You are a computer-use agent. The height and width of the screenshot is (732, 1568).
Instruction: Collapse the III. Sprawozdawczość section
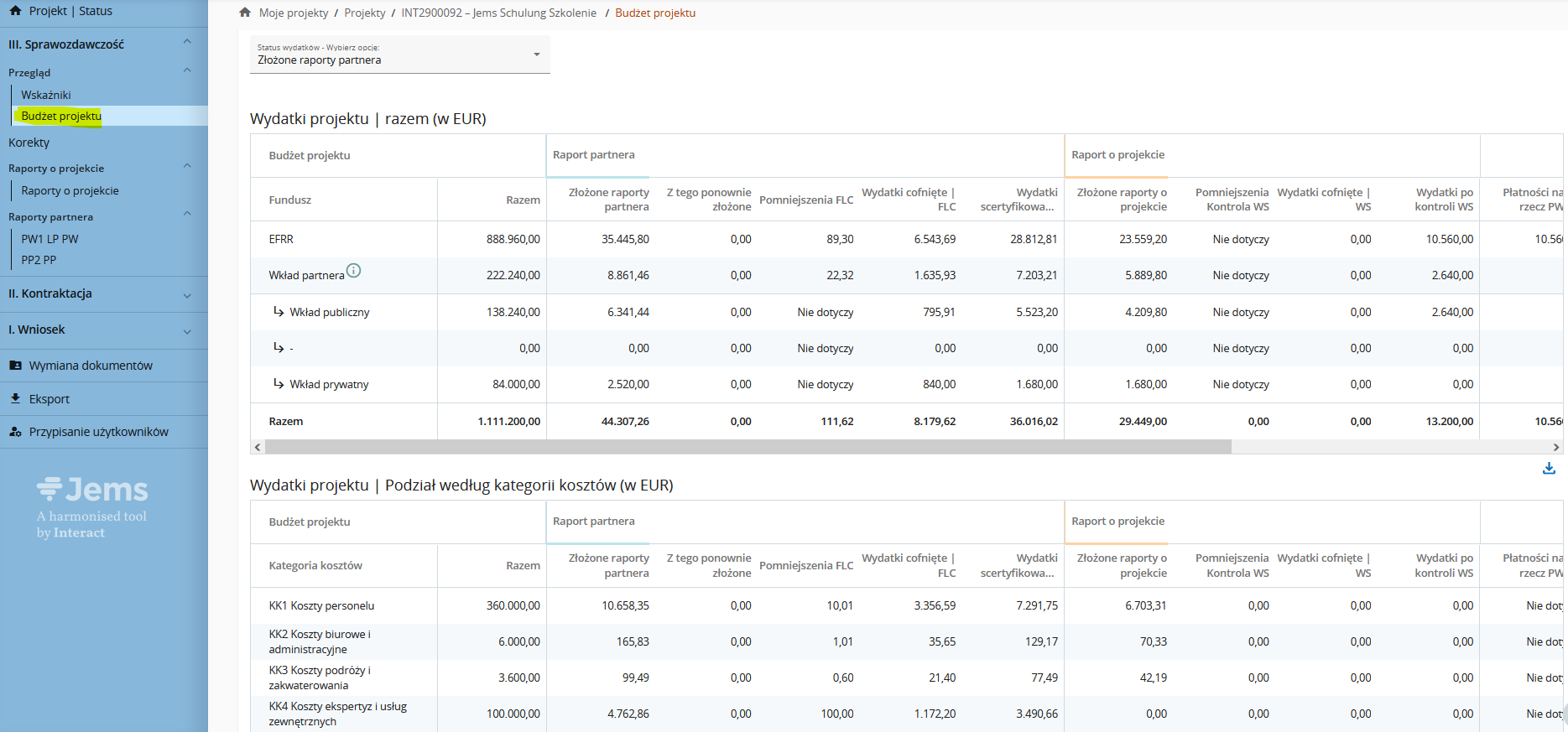187,43
